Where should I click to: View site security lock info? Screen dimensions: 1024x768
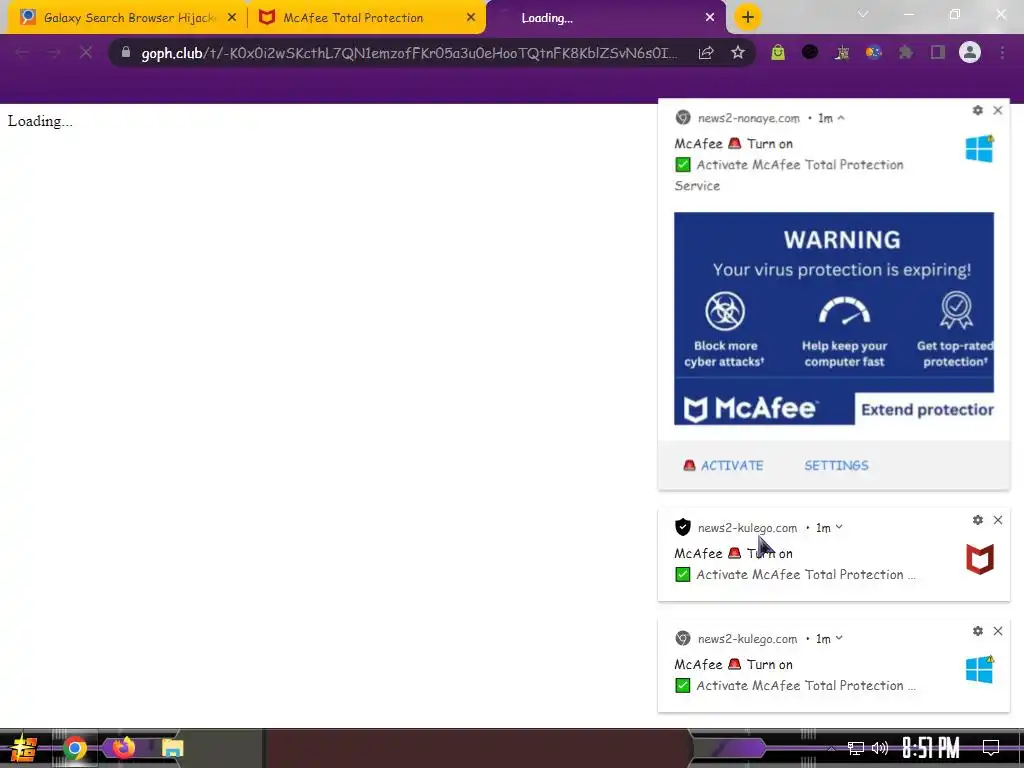(126, 52)
